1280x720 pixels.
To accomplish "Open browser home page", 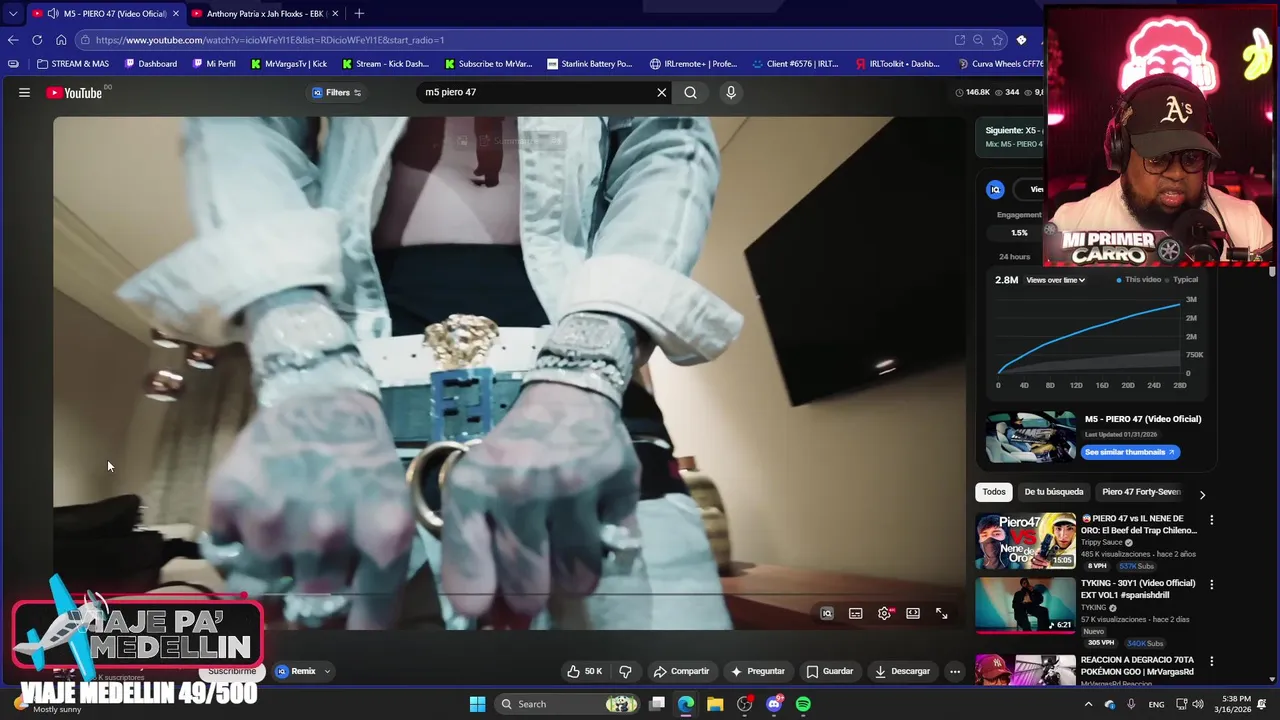I will pos(61,40).
